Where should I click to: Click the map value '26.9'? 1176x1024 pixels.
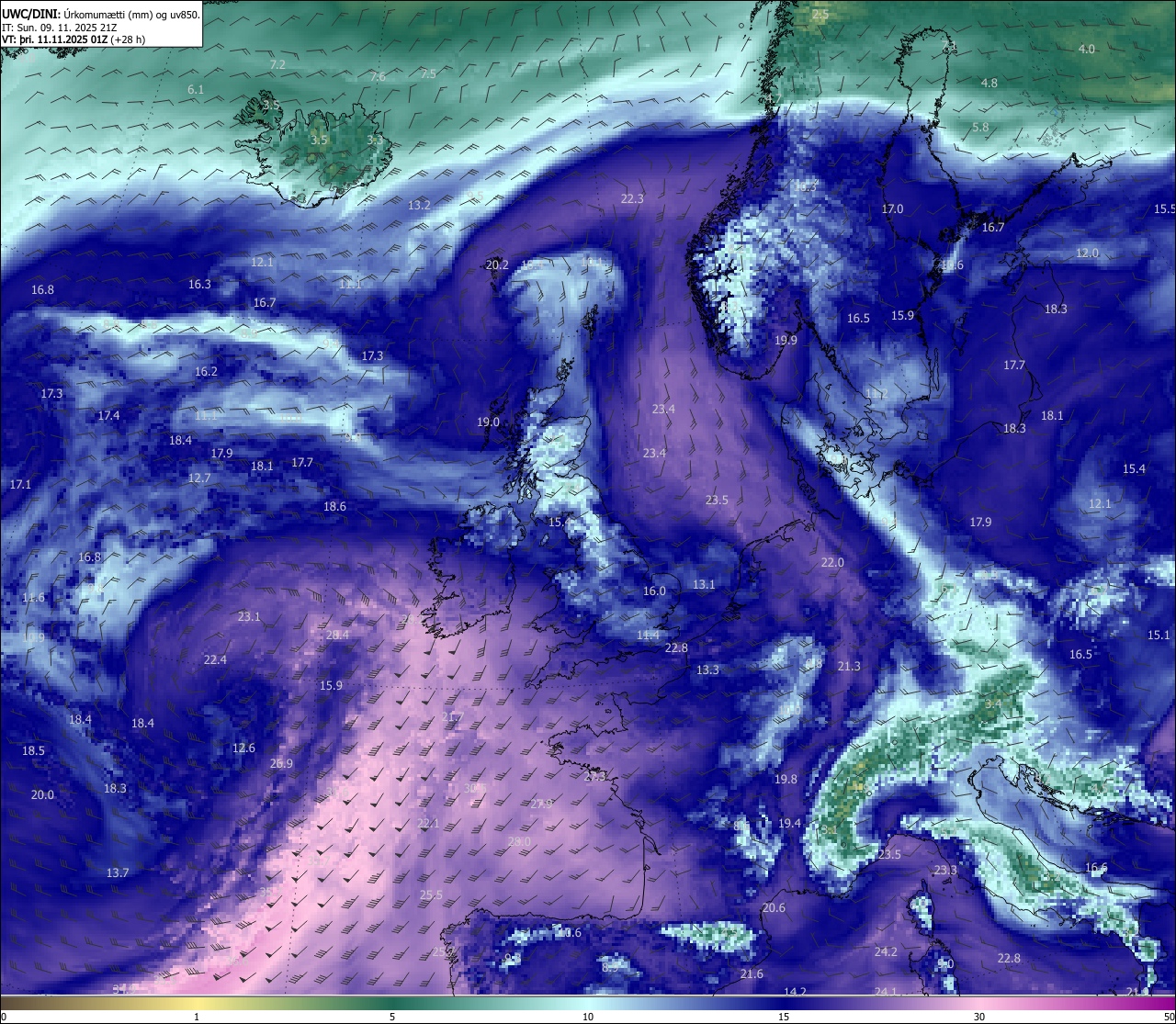[281, 764]
